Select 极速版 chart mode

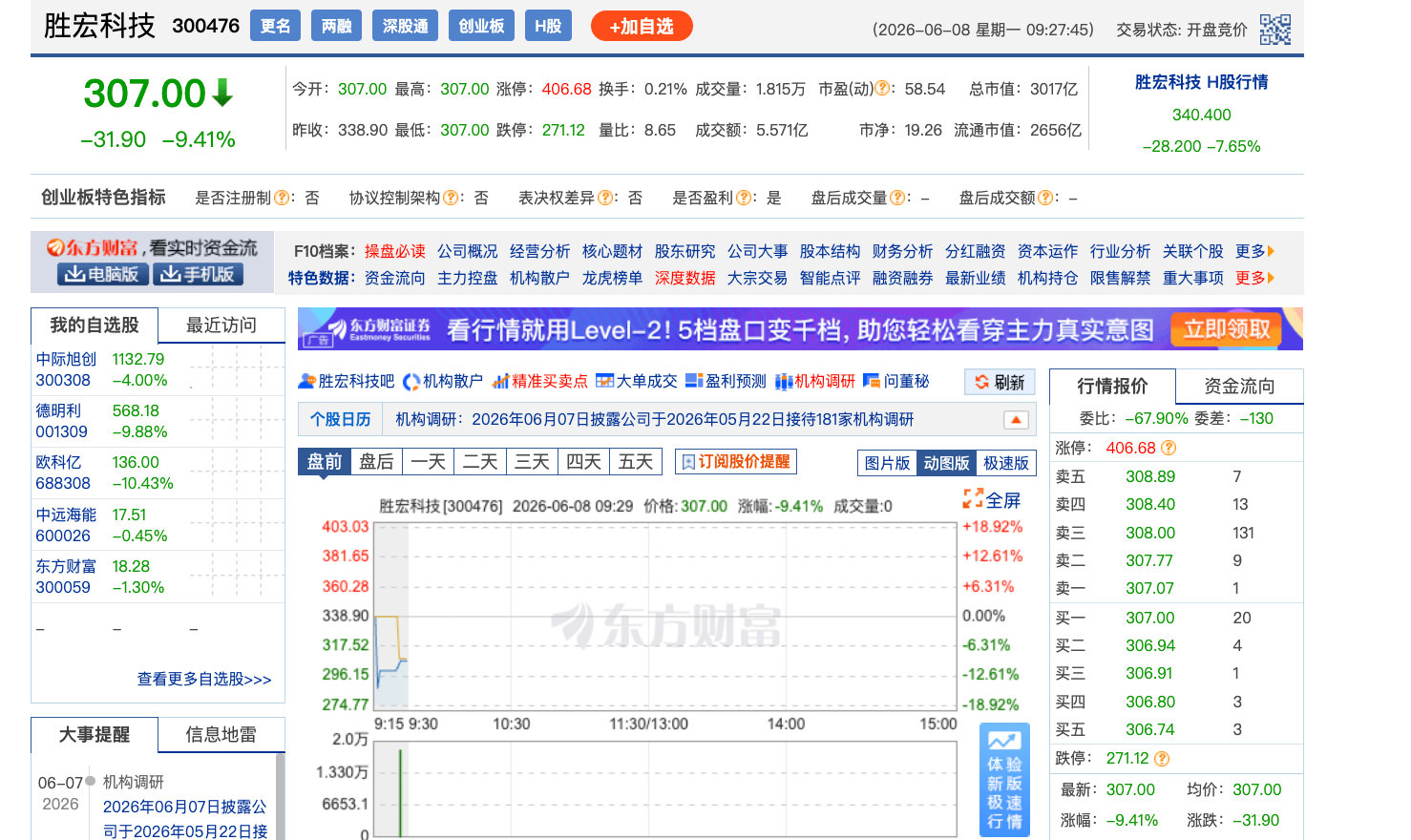pos(1006,463)
